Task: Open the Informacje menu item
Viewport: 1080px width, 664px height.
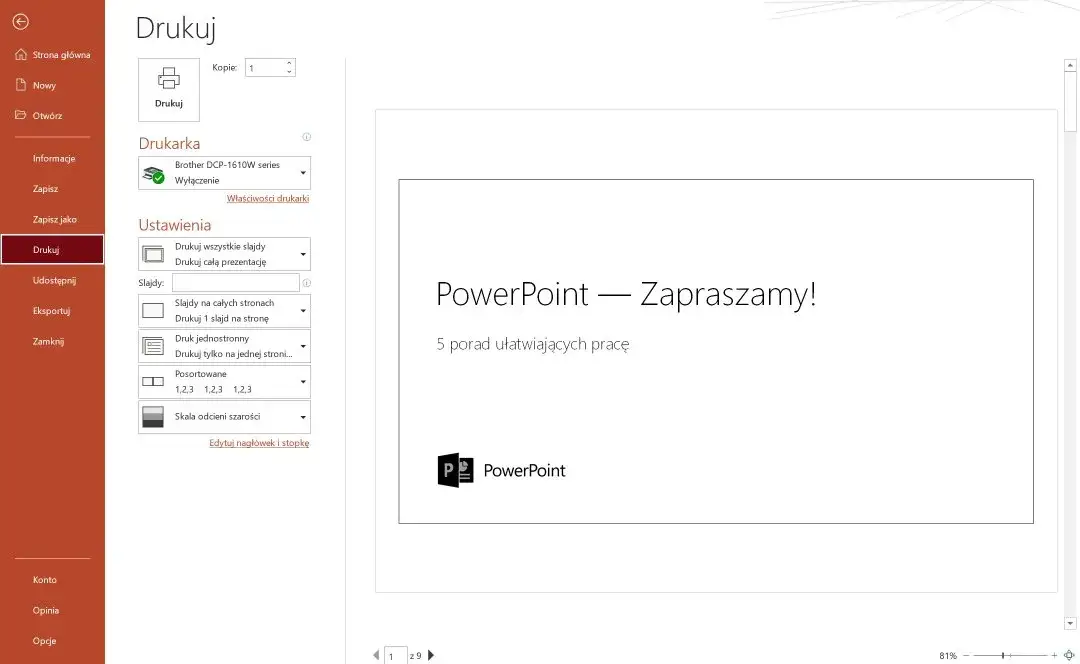Action: click(53, 158)
